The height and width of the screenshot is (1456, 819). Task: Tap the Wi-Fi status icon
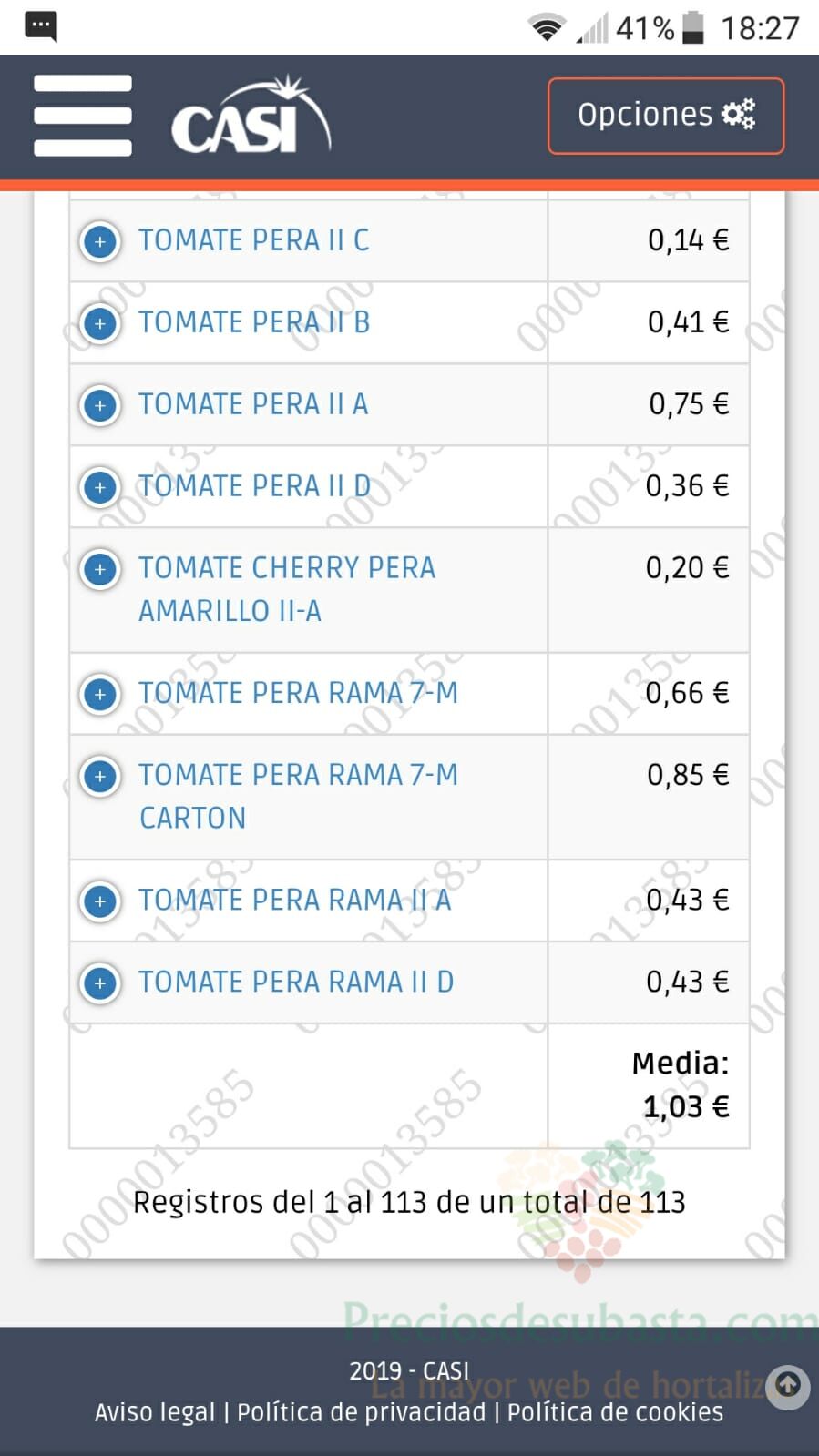(x=547, y=28)
